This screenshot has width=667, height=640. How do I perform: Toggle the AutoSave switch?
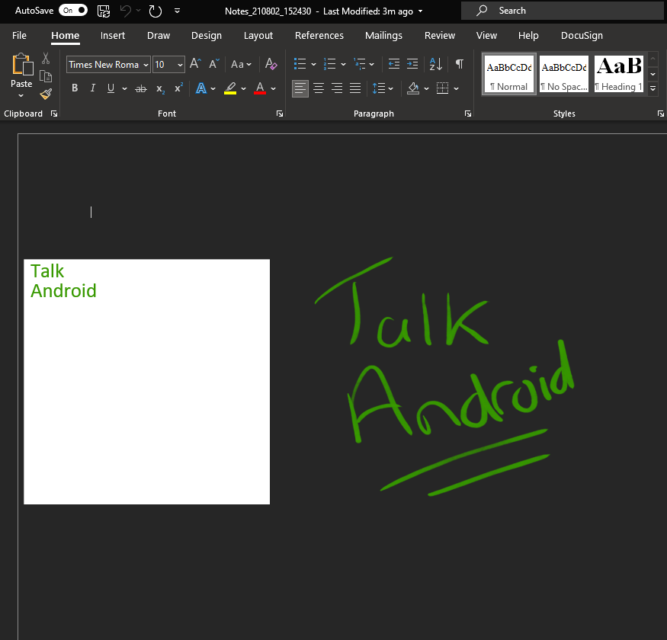[73, 11]
